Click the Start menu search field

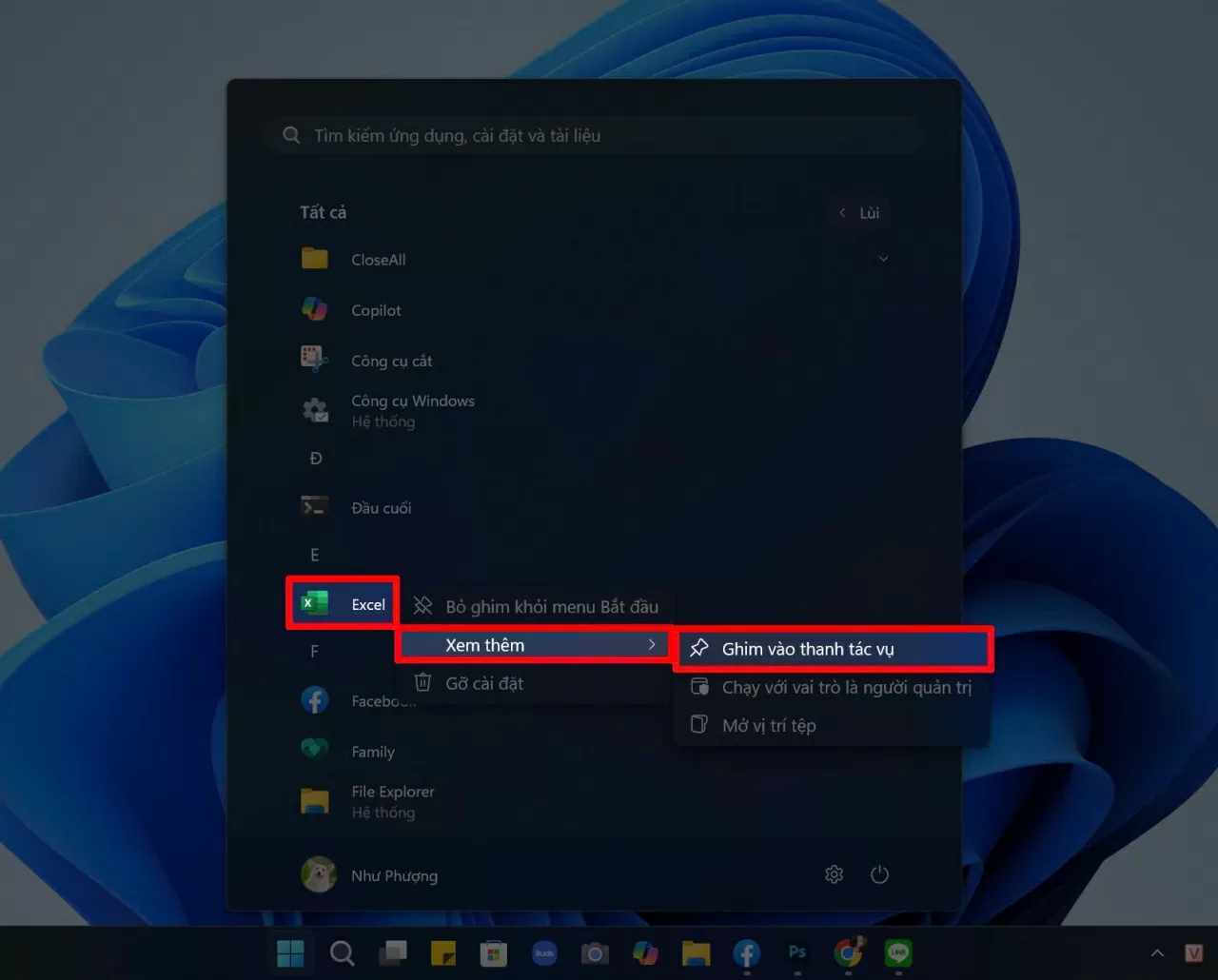[595, 135]
